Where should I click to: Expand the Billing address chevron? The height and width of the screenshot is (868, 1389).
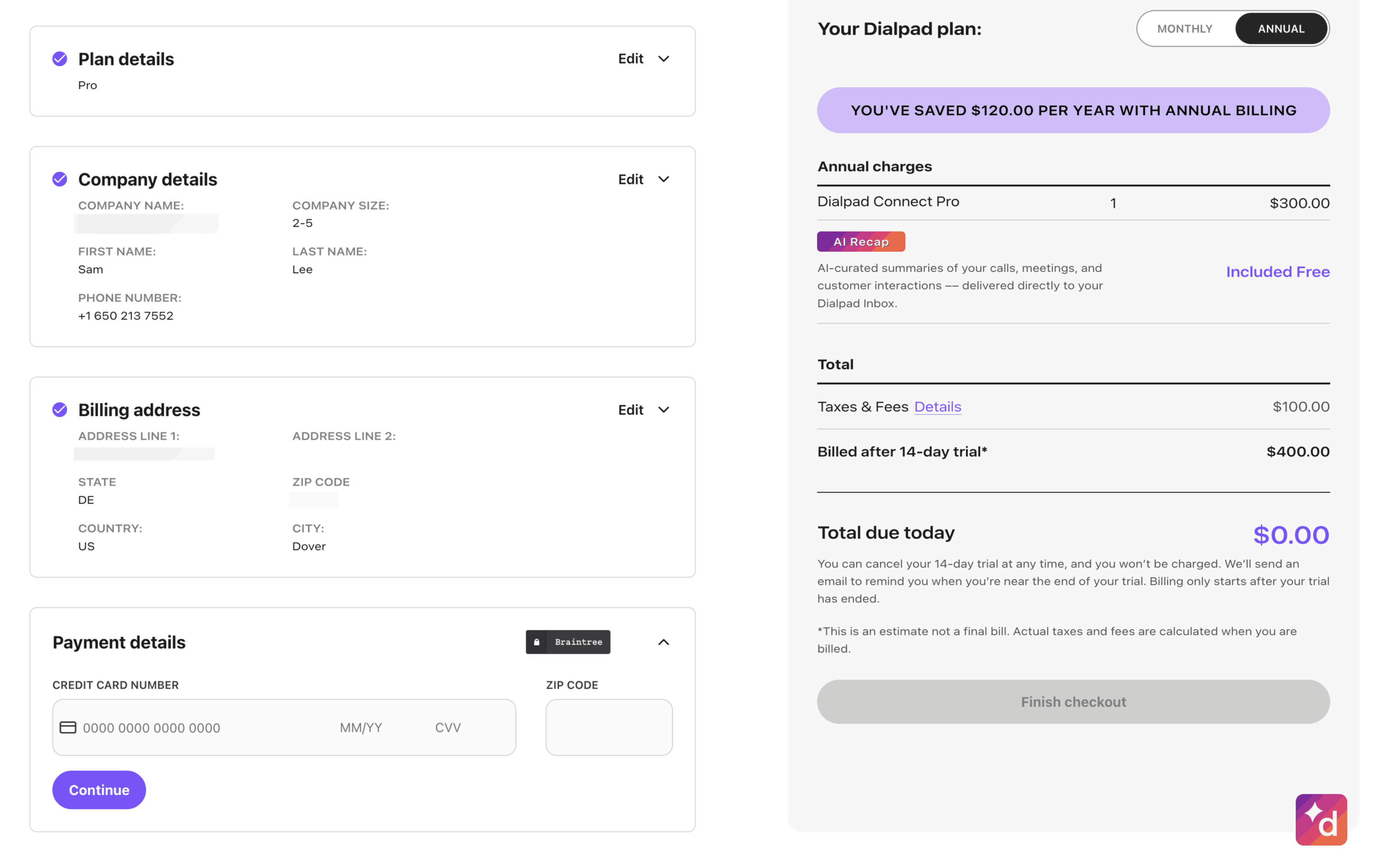click(x=664, y=409)
